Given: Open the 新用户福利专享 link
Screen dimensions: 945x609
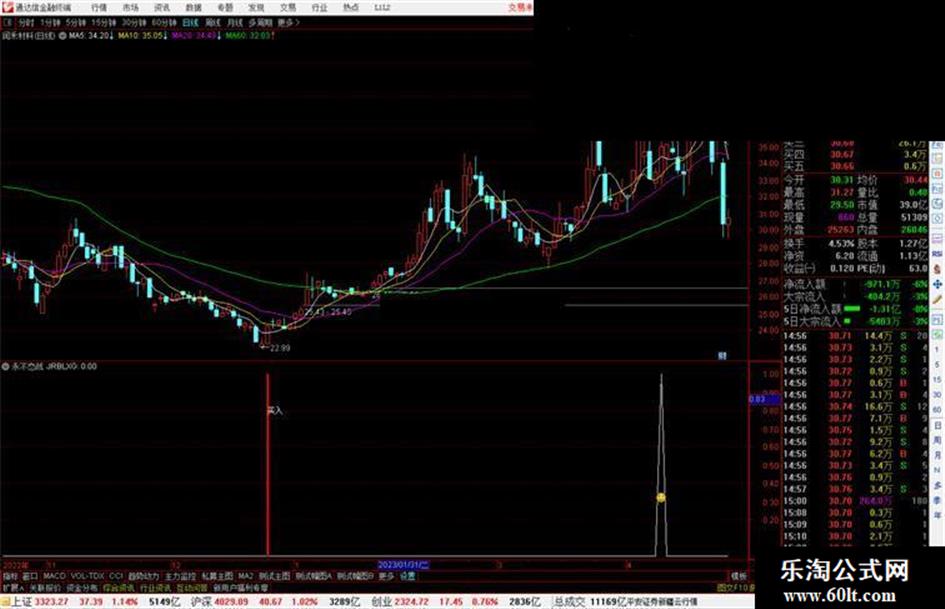Looking at the screenshot, I should point(240,587).
